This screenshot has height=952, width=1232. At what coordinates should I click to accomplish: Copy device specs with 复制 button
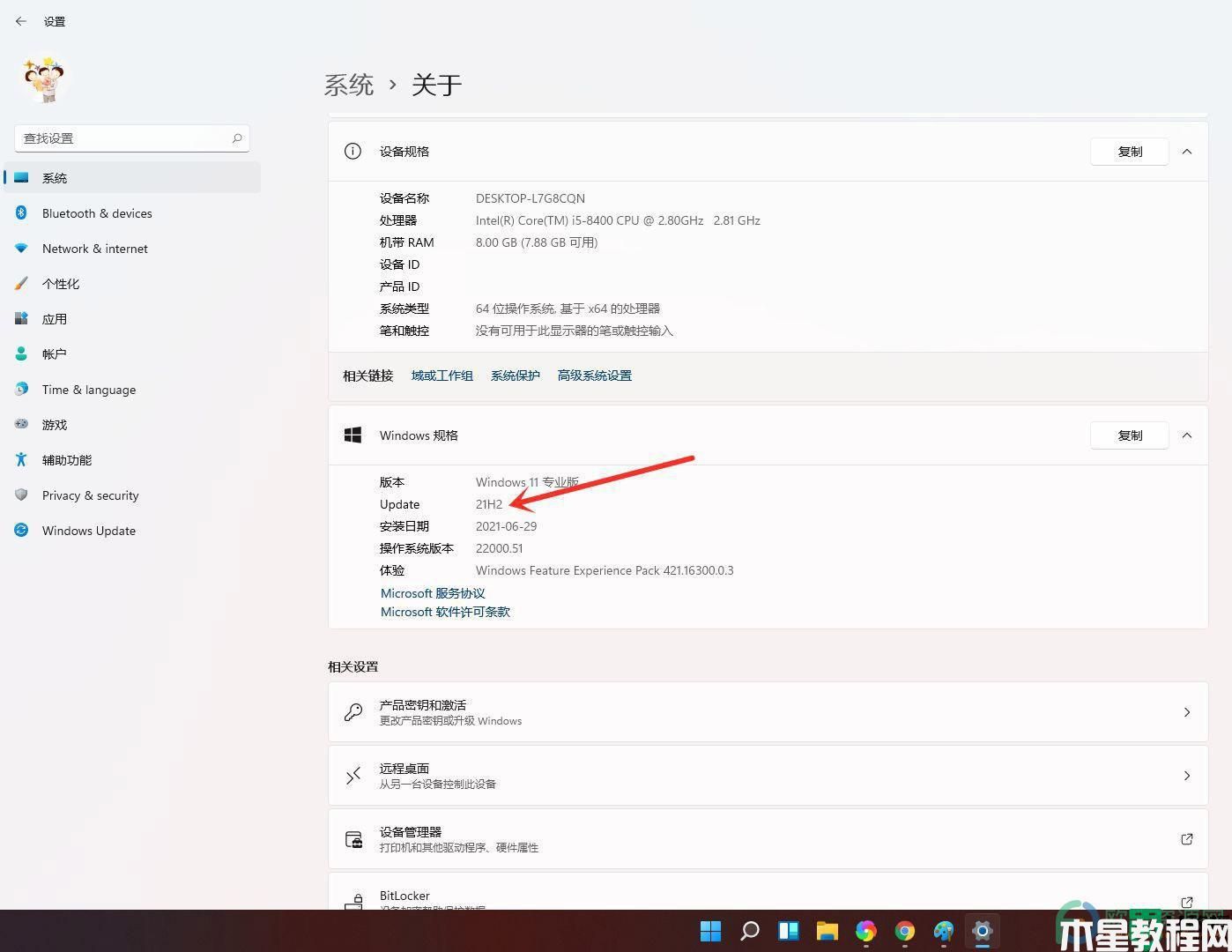1130,152
